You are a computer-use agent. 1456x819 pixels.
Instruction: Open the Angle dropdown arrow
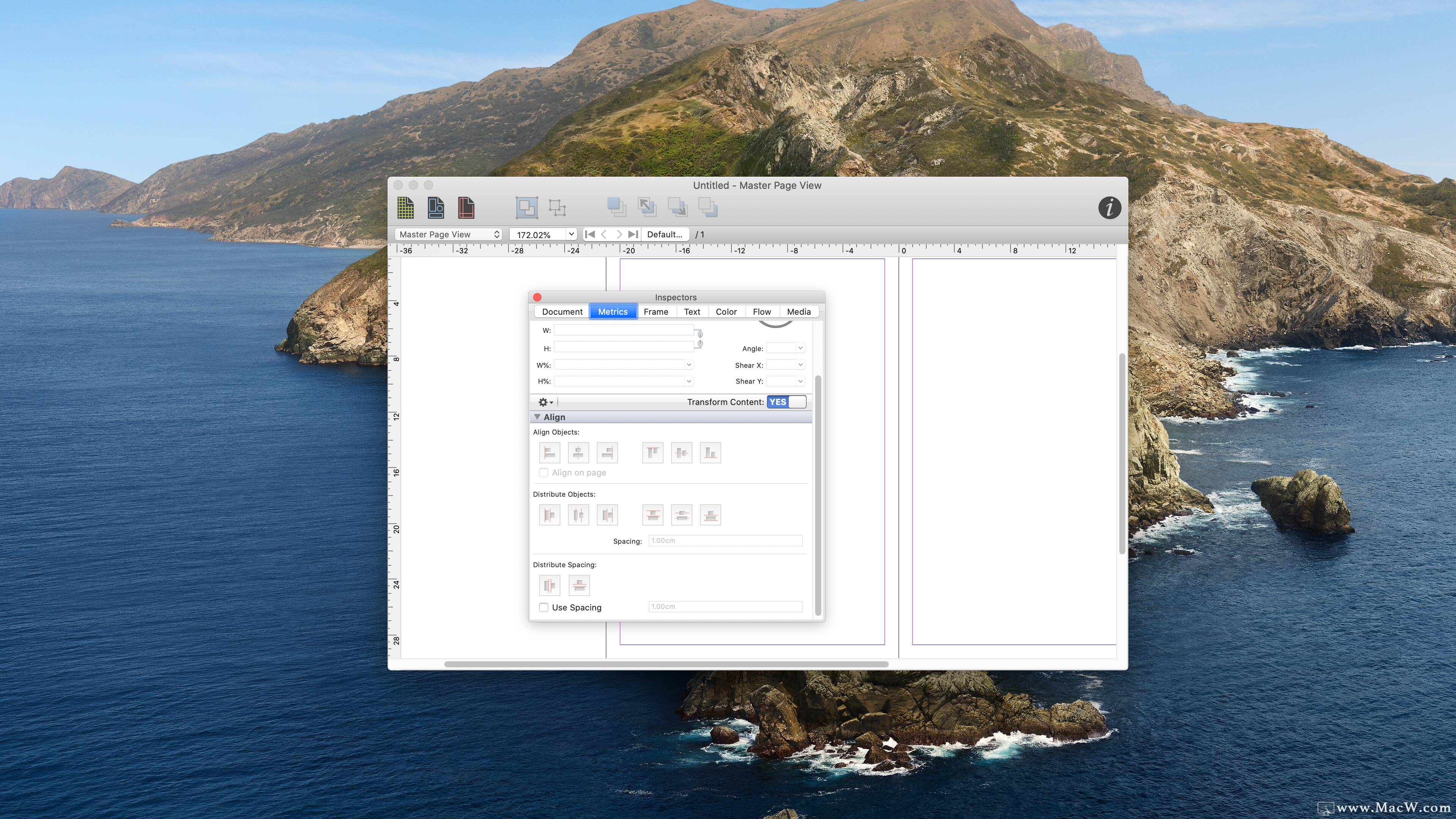click(800, 348)
